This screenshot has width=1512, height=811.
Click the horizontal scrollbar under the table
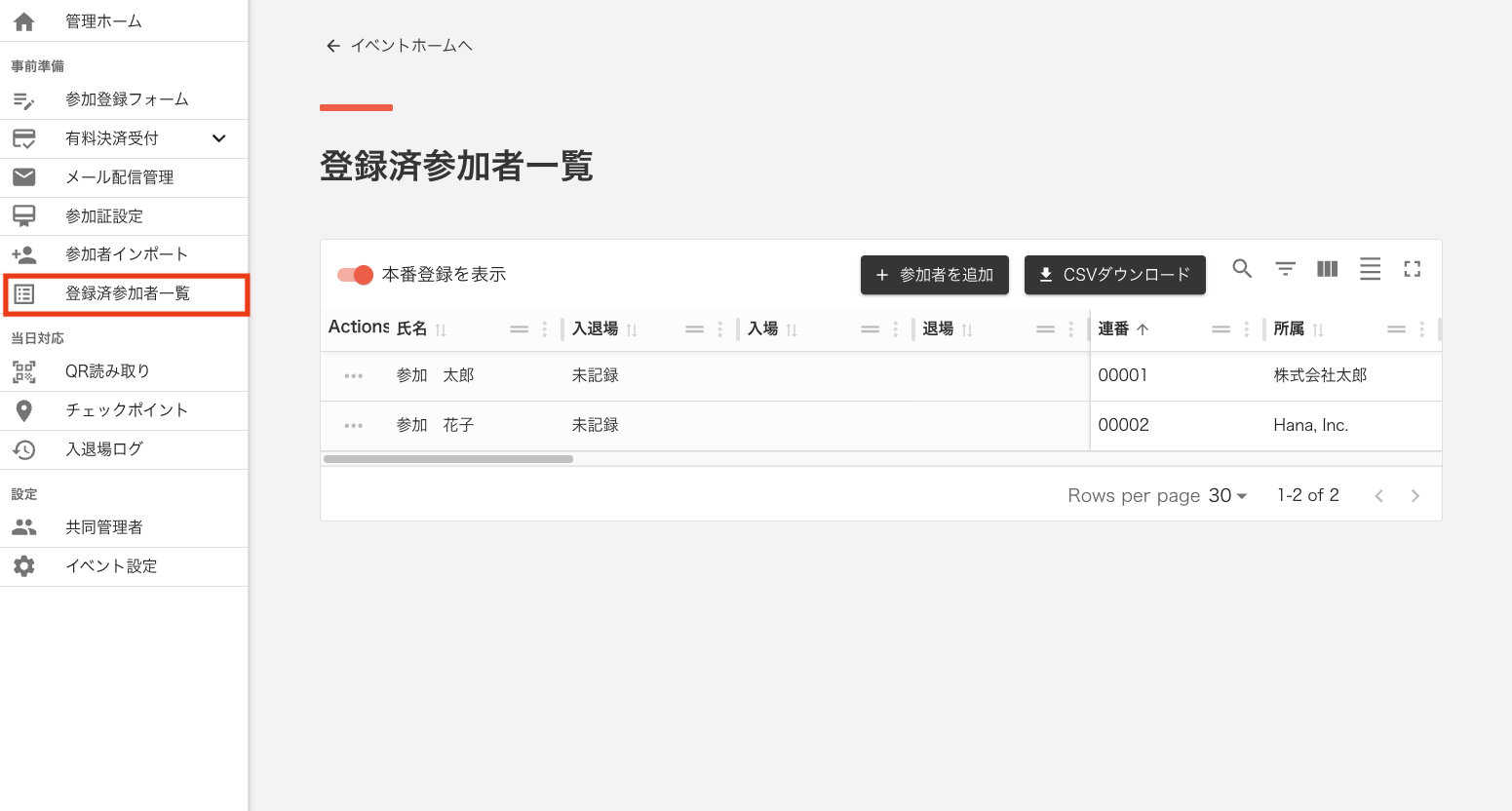(446, 458)
